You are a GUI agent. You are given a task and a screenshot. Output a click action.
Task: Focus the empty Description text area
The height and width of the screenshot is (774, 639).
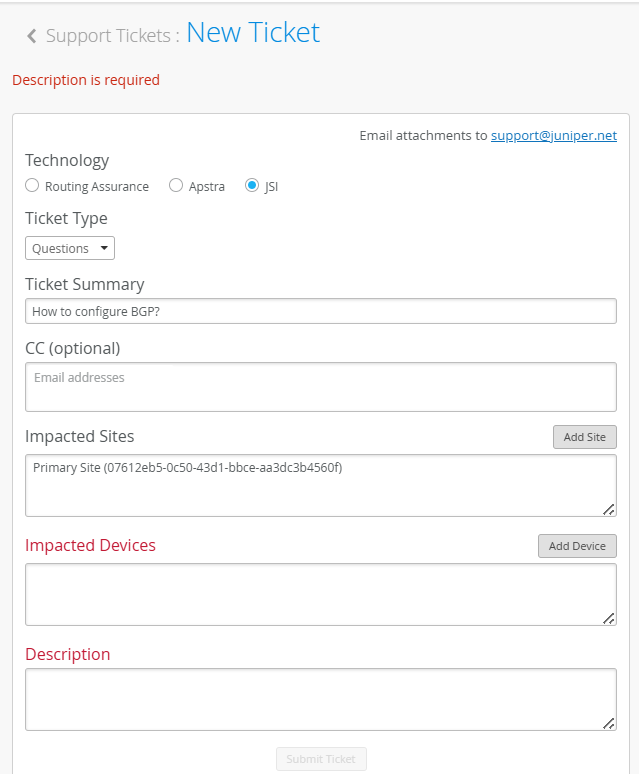pyautogui.click(x=320, y=699)
